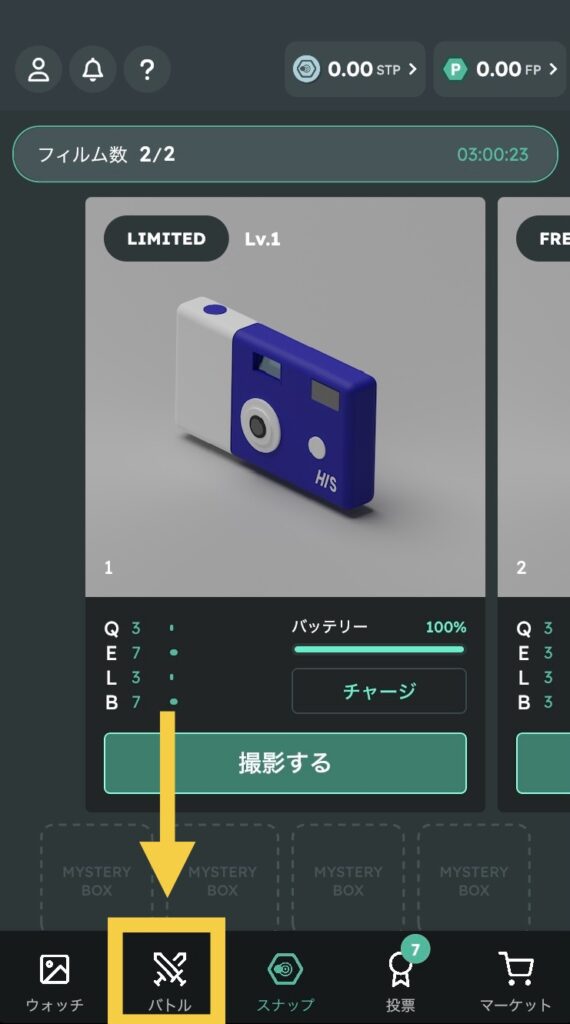Open the user profile icon
The height and width of the screenshot is (1024, 570).
pyautogui.click(x=39, y=69)
